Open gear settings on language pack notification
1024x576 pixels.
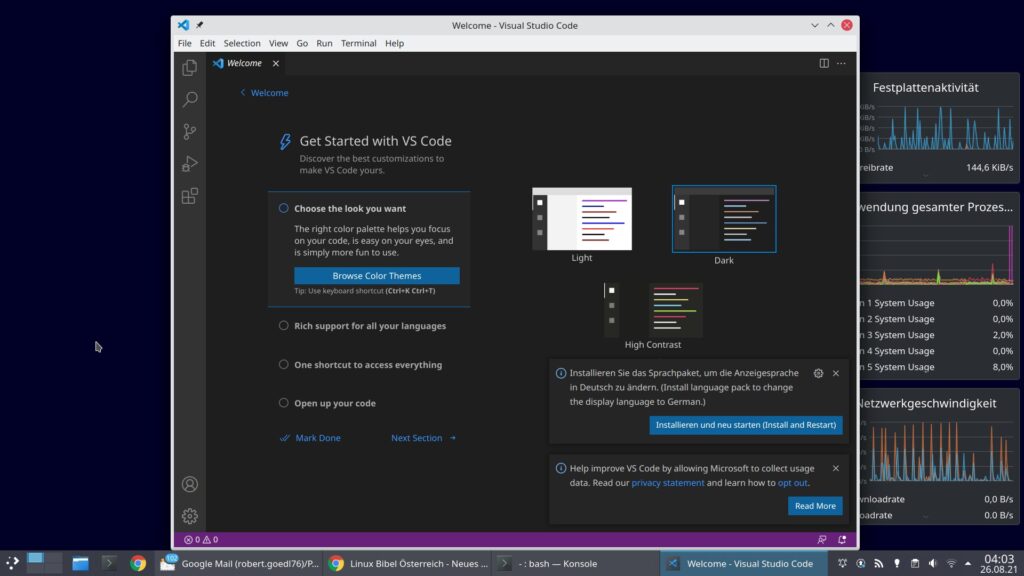pos(818,373)
